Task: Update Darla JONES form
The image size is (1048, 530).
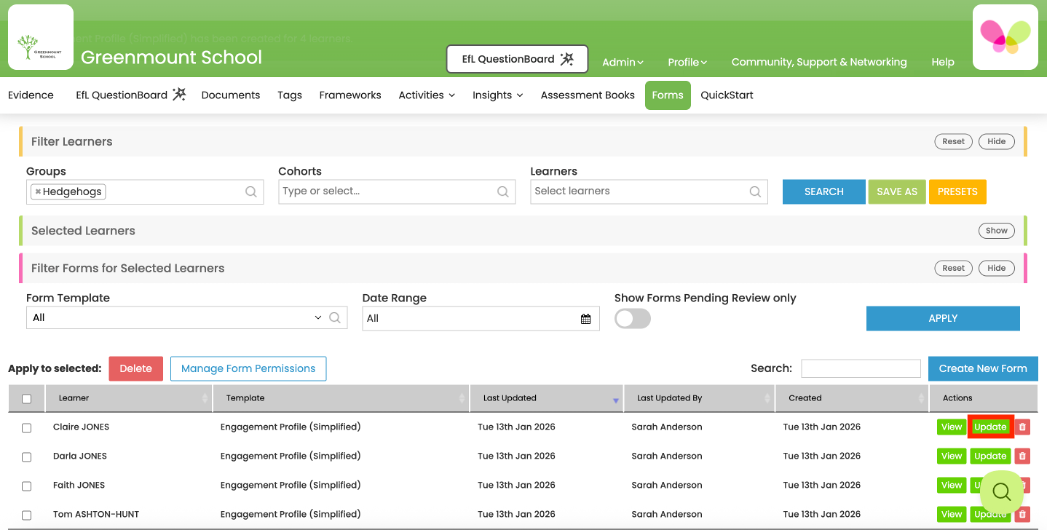Action: [x=990, y=456]
